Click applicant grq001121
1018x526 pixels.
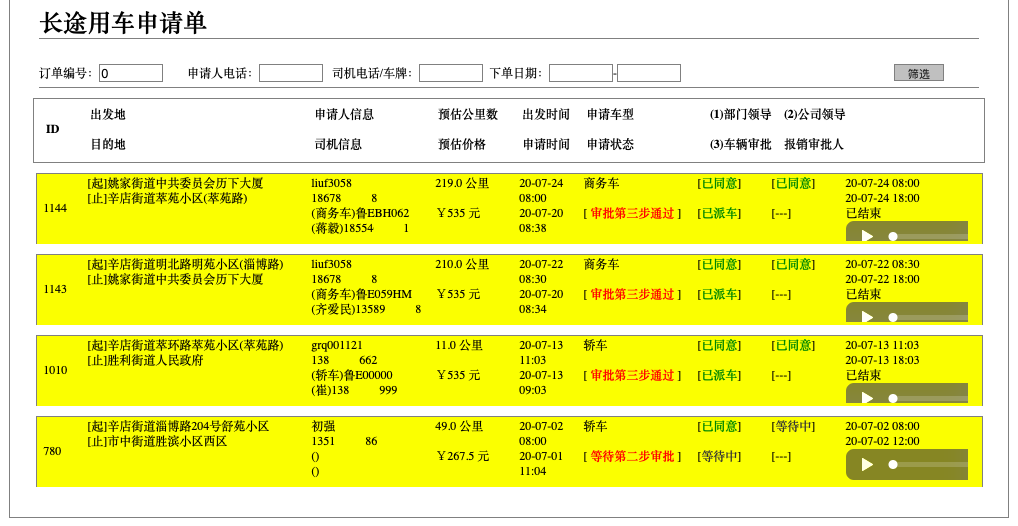337,346
